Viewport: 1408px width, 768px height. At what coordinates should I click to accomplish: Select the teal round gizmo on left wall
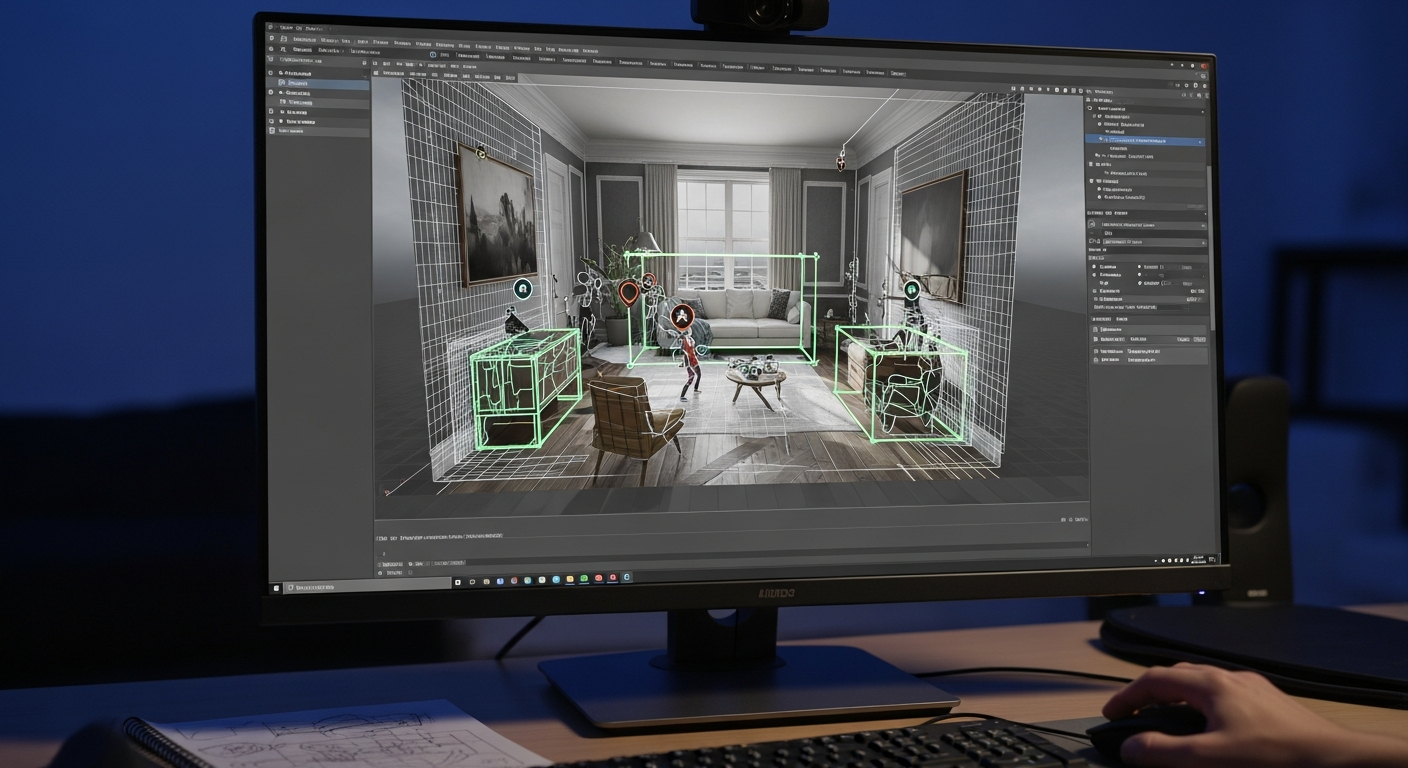pos(521,289)
